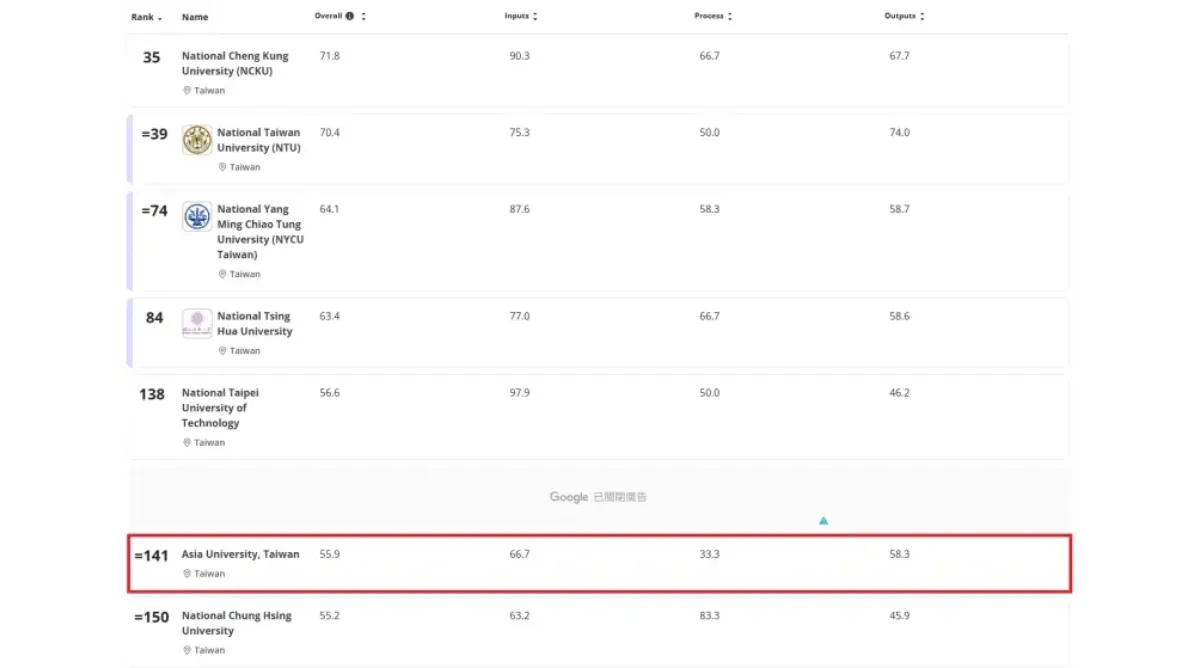
Task: Click the location pin under Asia University
Action: 186,574
